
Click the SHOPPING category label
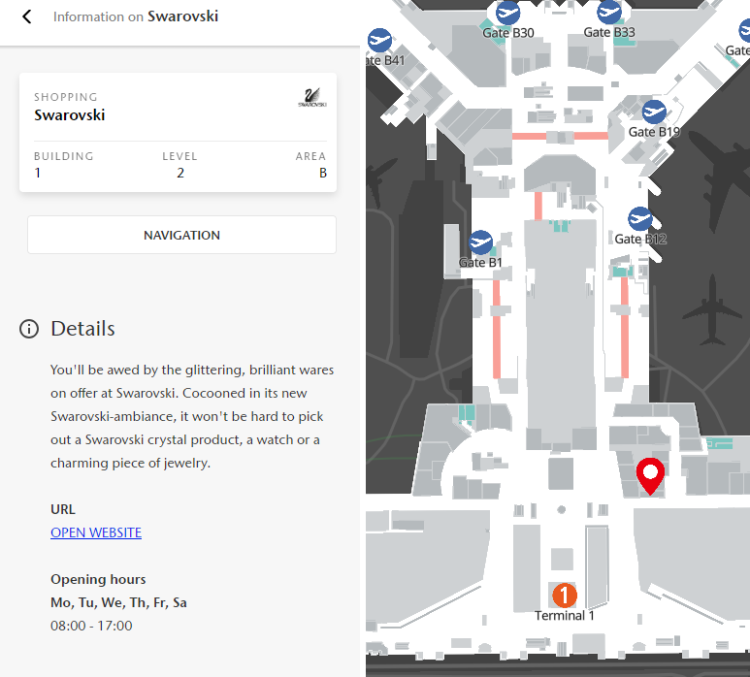click(66, 97)
